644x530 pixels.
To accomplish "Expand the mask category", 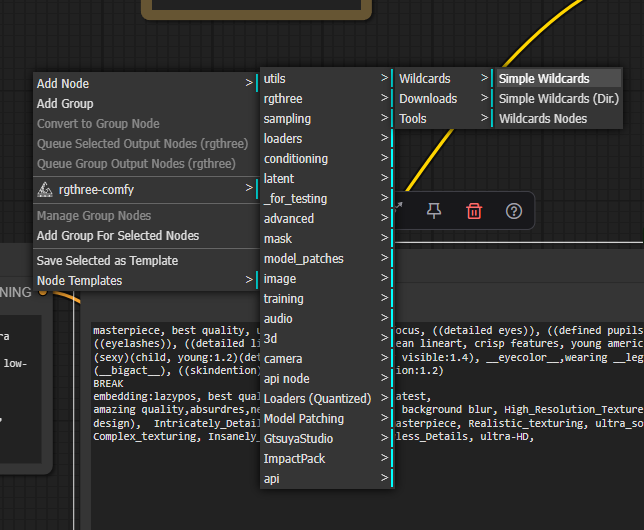I will click(x=327, y=239).
